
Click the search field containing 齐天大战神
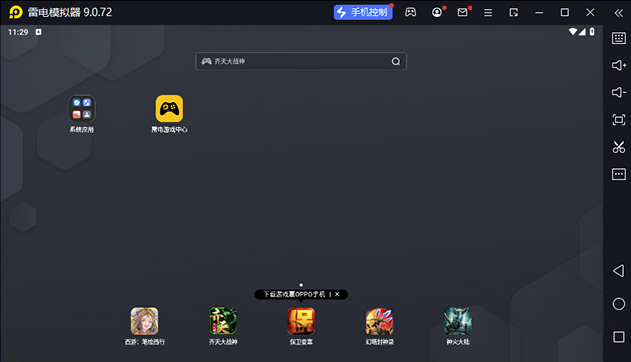coord(301,61)
